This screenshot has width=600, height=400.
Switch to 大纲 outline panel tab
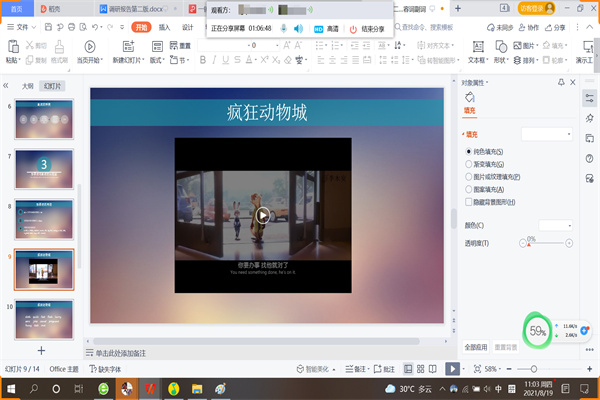click(x=28, y=87)
